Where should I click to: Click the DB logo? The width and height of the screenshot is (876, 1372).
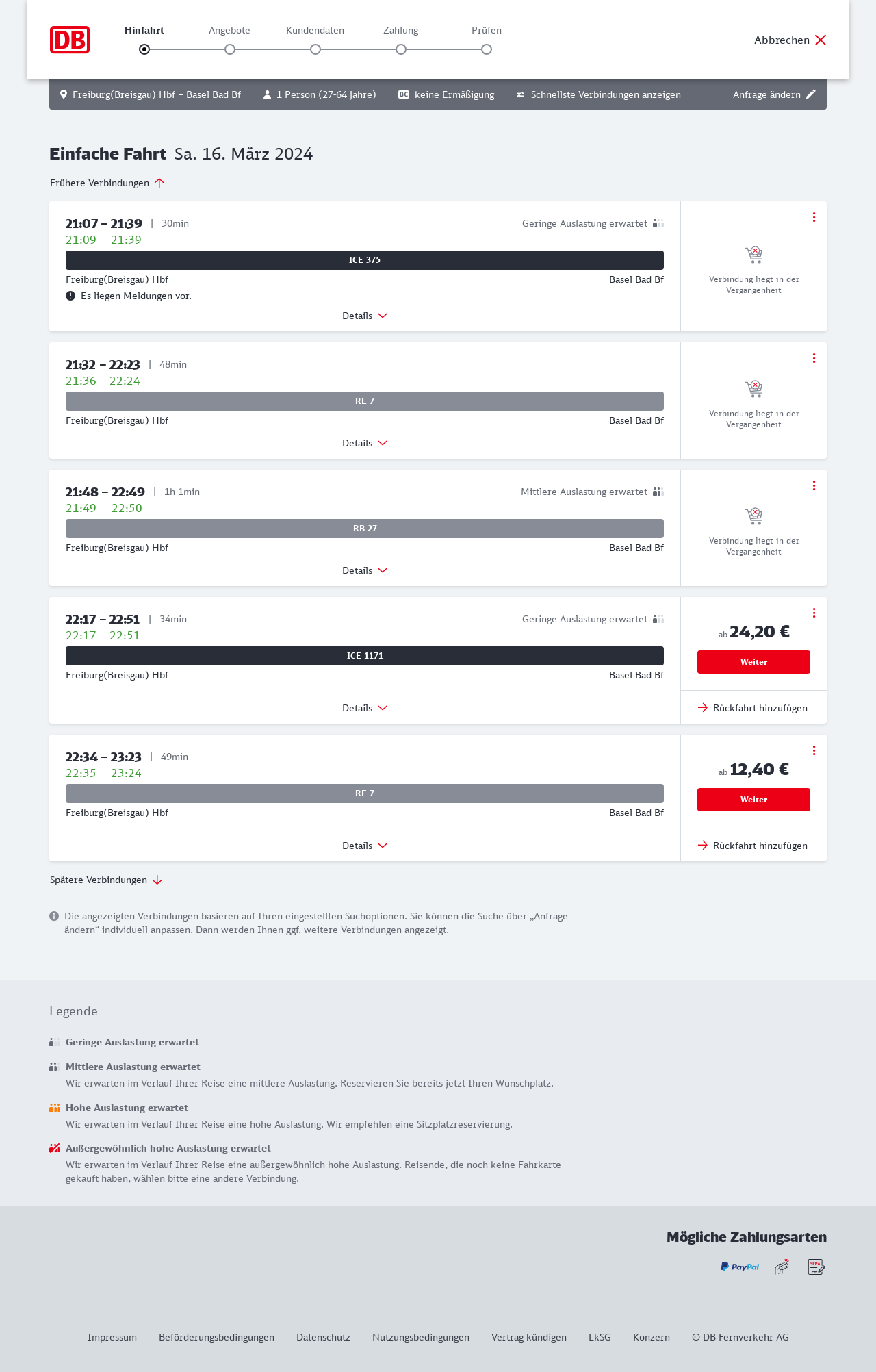coord(70,40)
